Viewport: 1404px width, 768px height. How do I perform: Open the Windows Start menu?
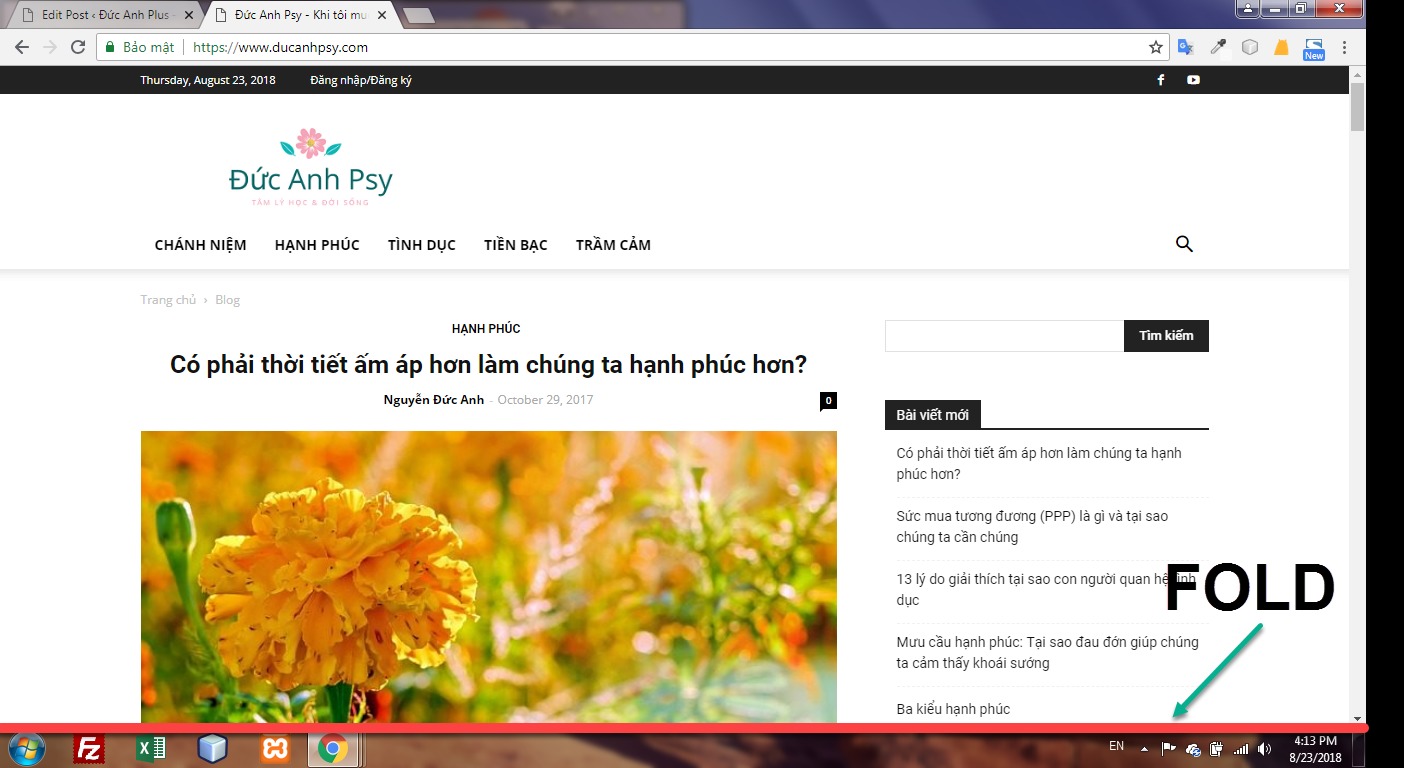(x=26, y=747)
